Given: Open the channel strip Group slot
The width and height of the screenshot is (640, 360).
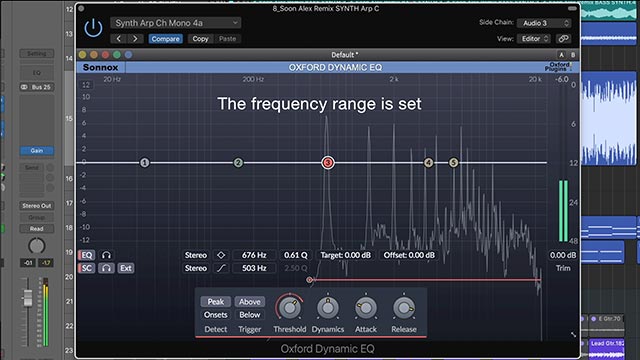Looking at the screenshot, I should (37, 218).
